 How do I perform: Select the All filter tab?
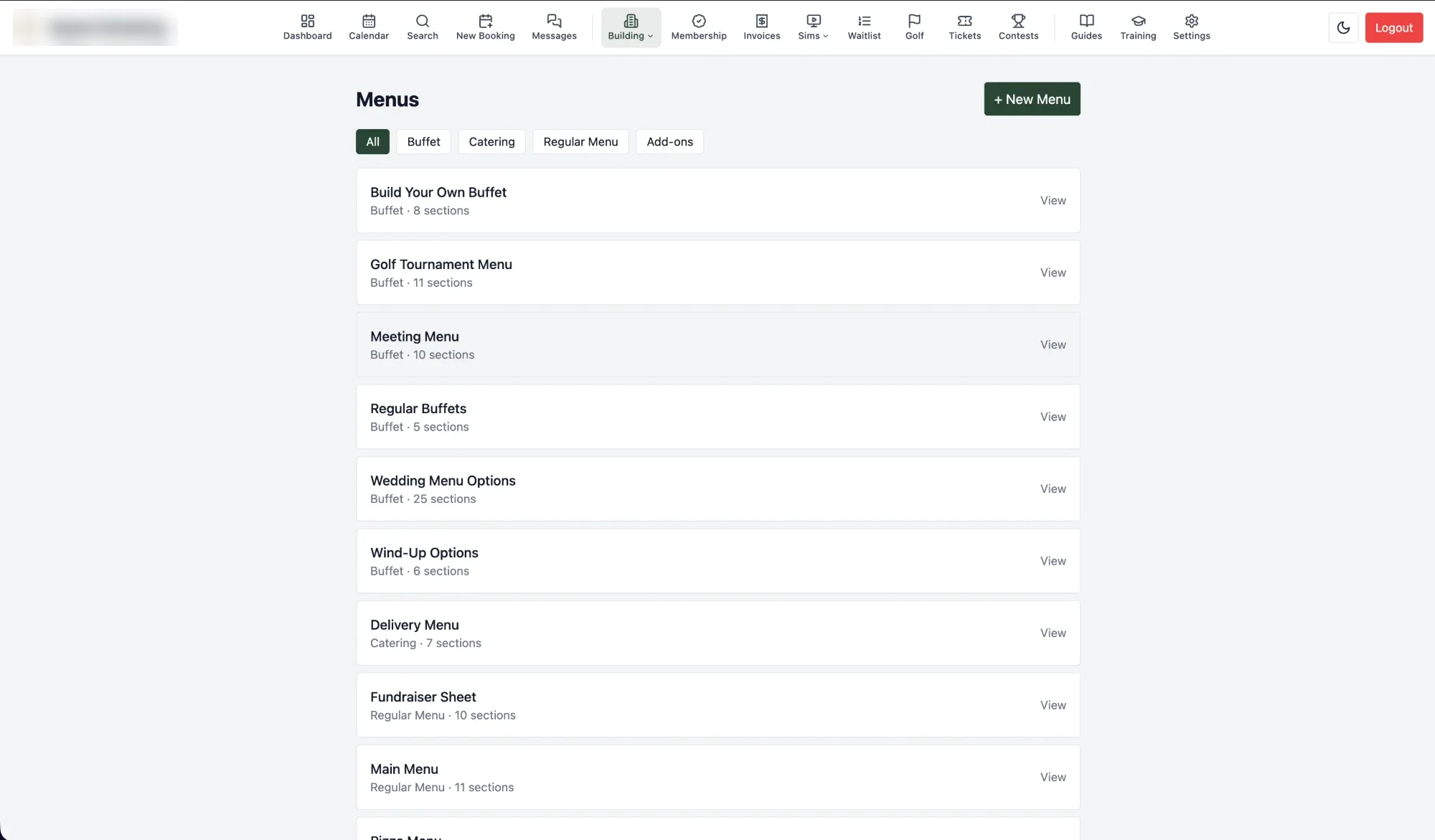(372, 141)
